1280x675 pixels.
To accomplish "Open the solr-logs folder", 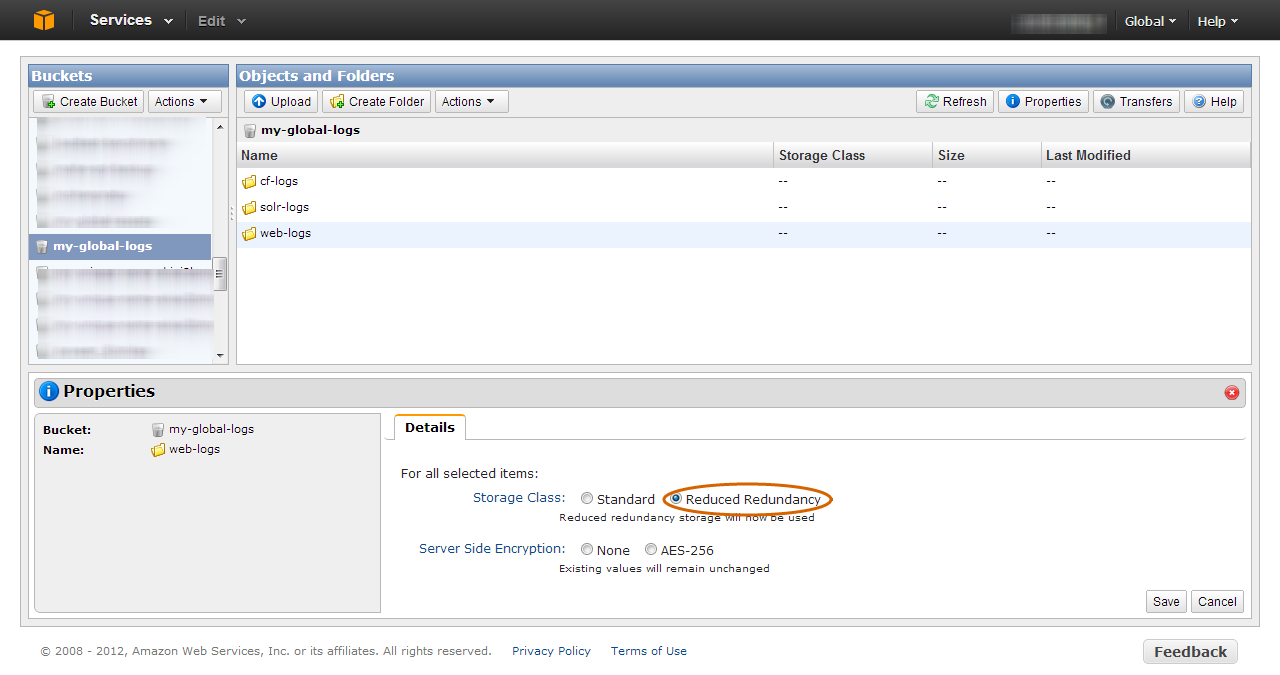I will [x=284, y=207].
